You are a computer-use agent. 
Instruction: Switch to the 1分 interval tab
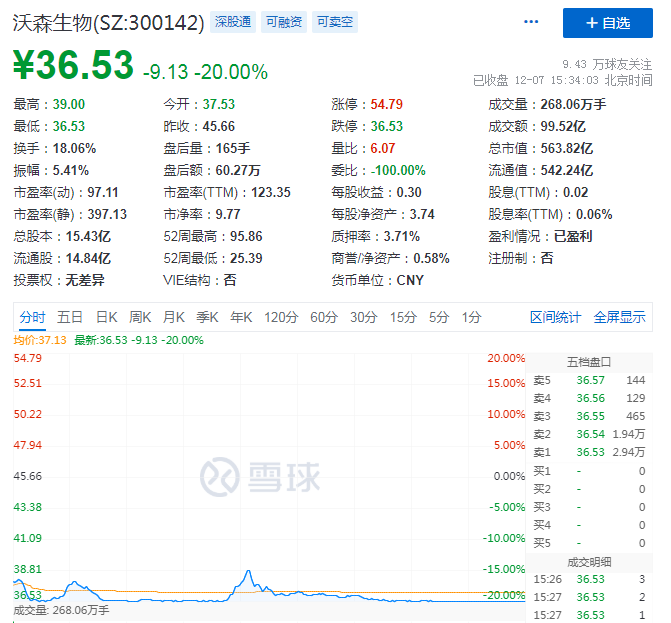[x=471, y=317]
